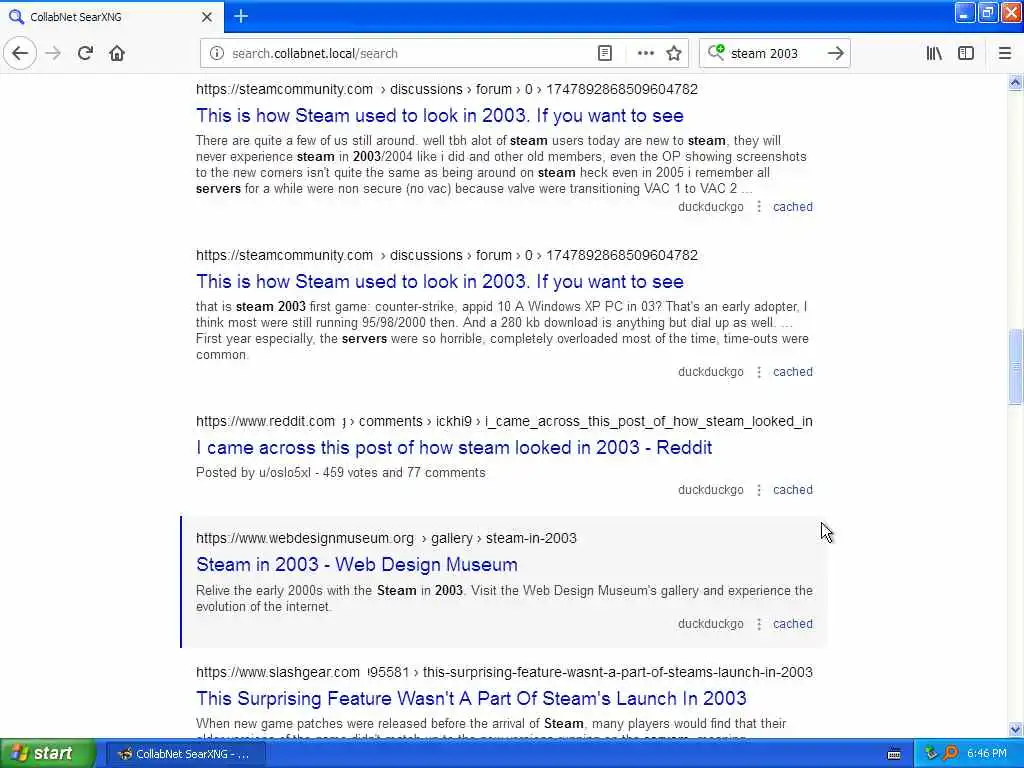Click search engine magnifier icon in search box
Image resolution: width=1024 pixels, height=768 pixels.
(x=716, y=52)
